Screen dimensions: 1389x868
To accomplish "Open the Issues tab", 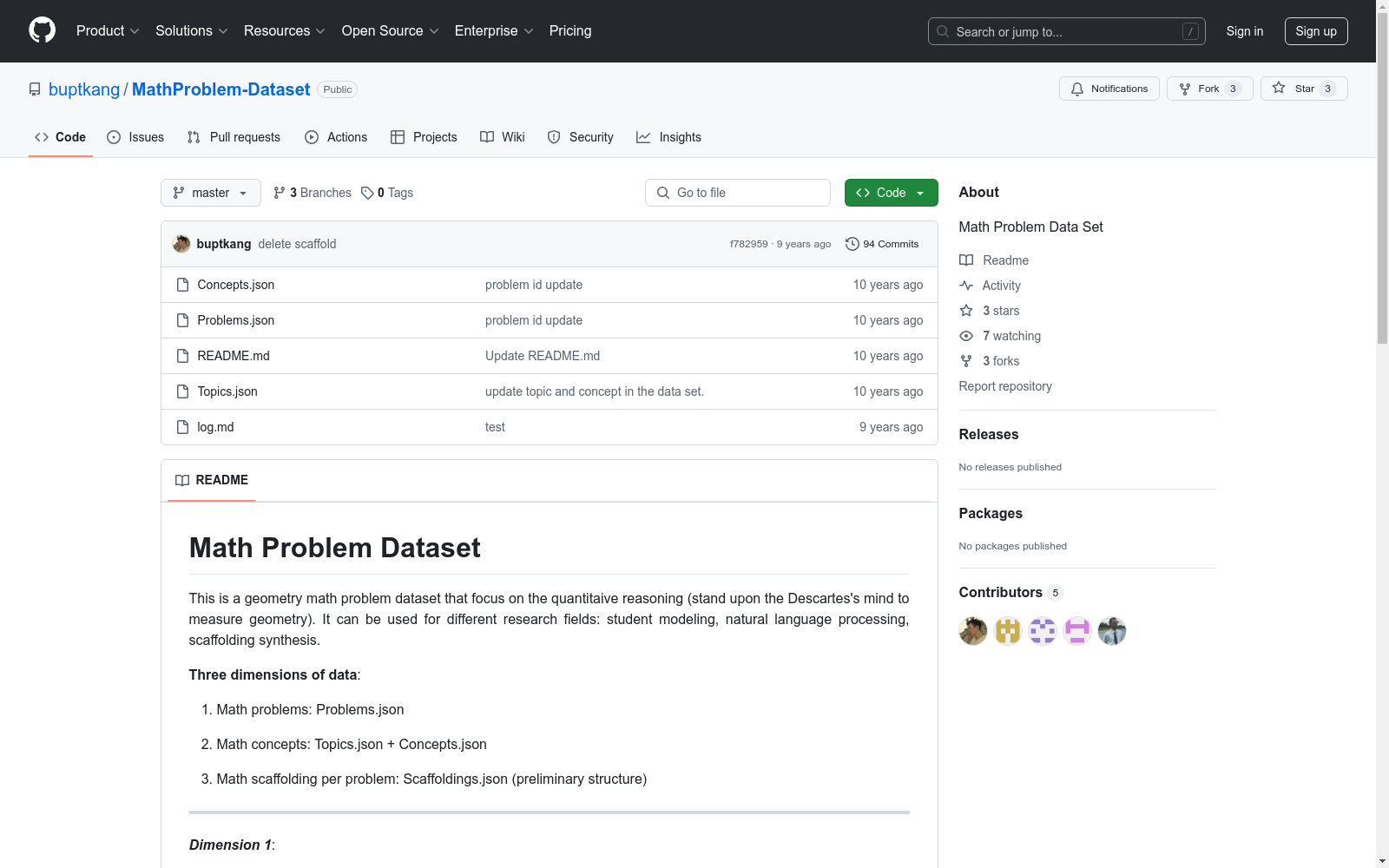I will click(135, 137).
